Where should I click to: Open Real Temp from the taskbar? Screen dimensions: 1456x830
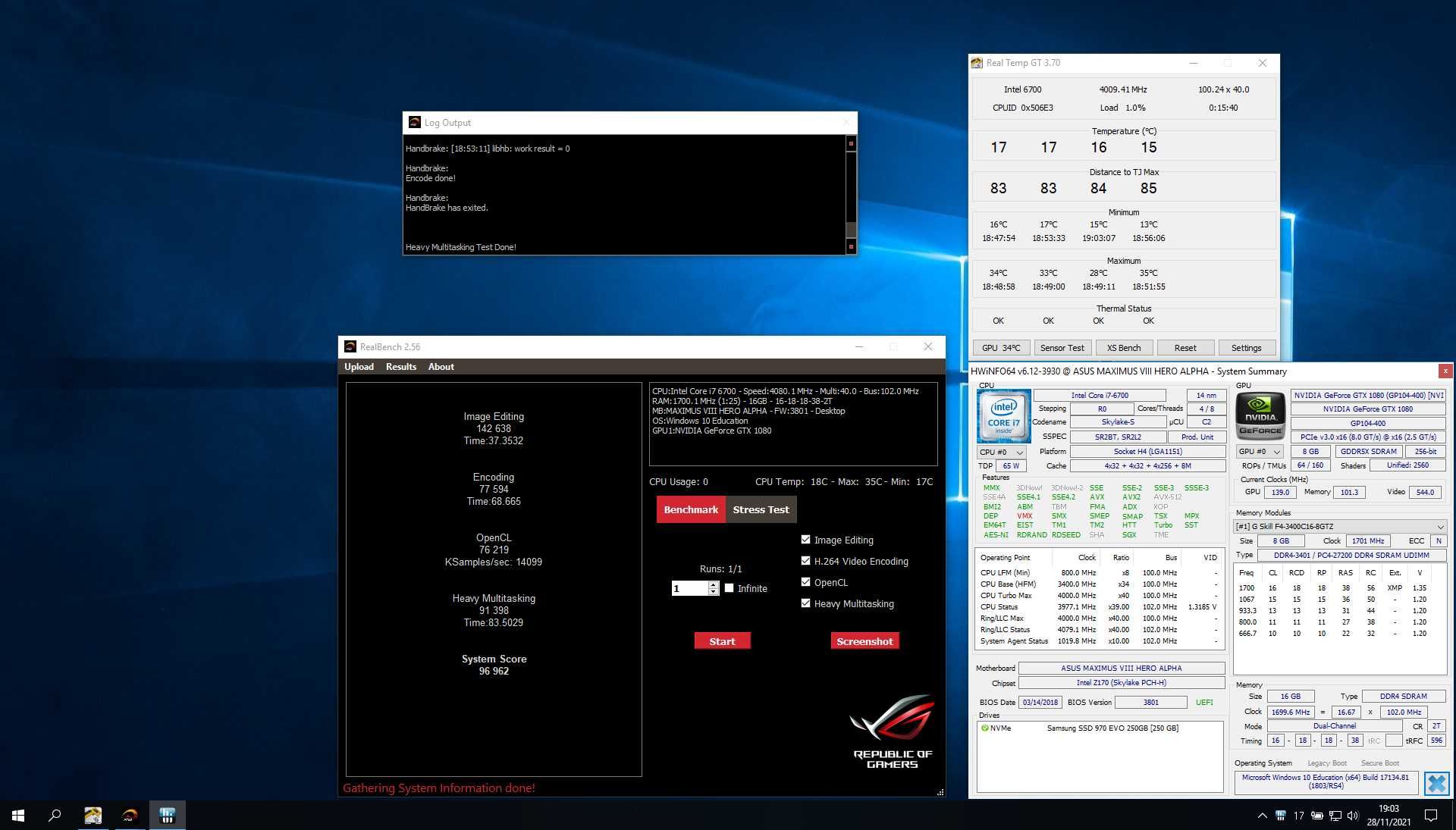click(93, 816)
